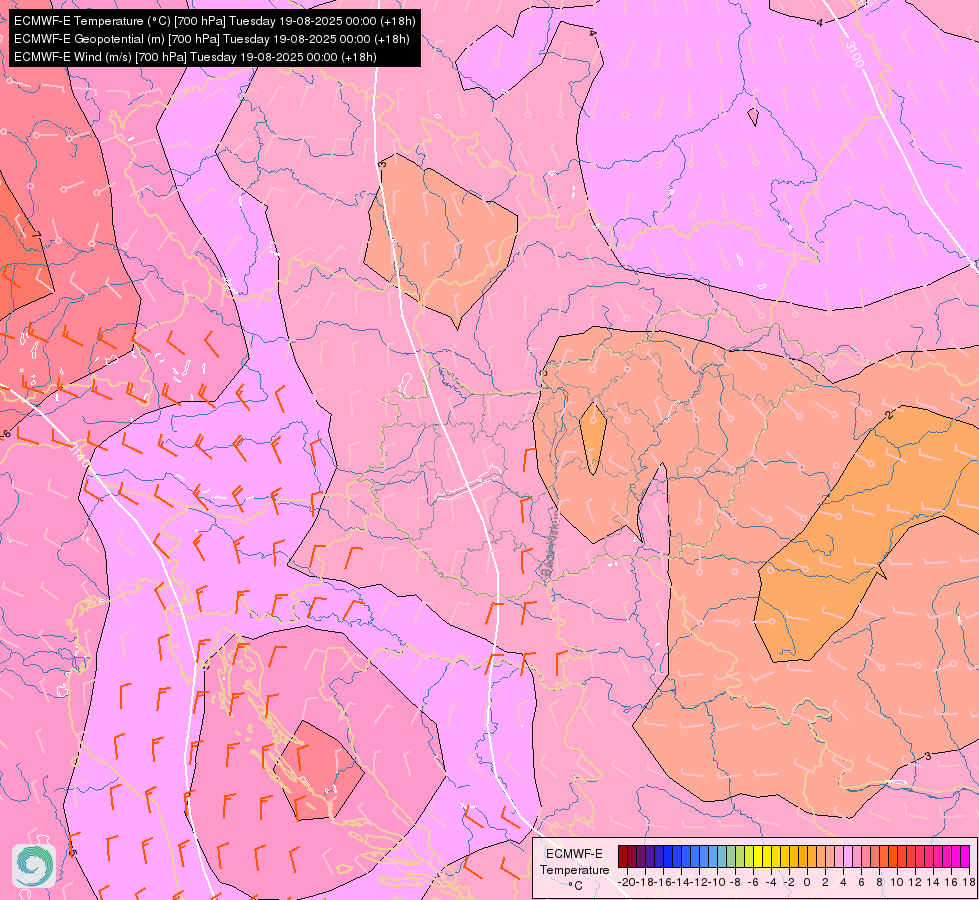
Task: Click the swirl logo icon at bottom-left
Action: pos(34,865)
